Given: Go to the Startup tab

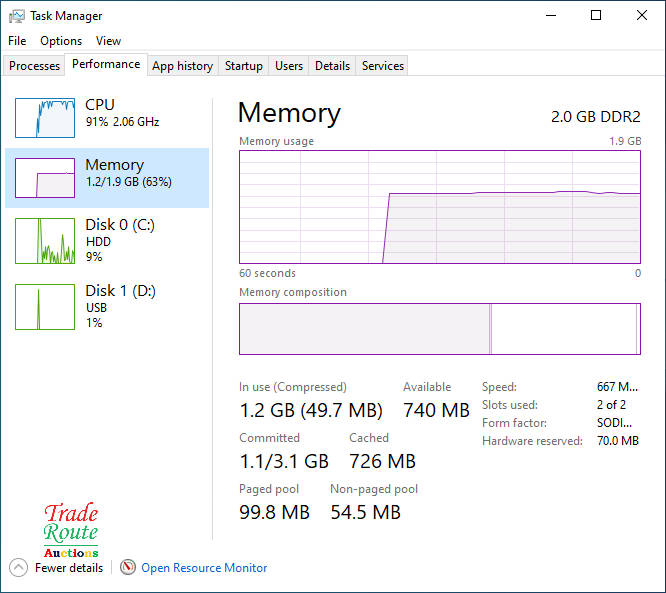Looking at the screenshot, I should click(x=243, y=66).
